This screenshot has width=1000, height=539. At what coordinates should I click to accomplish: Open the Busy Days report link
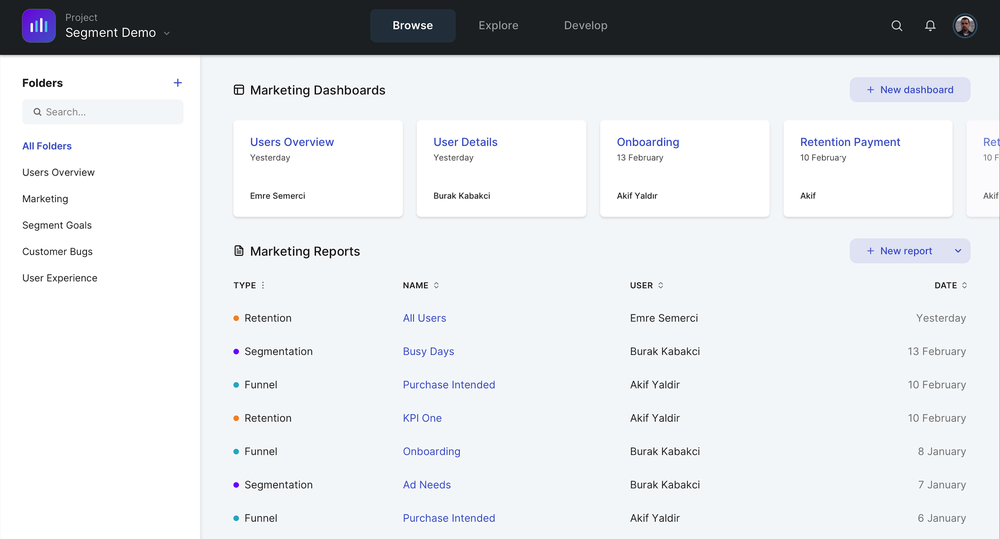pos(428,352)
